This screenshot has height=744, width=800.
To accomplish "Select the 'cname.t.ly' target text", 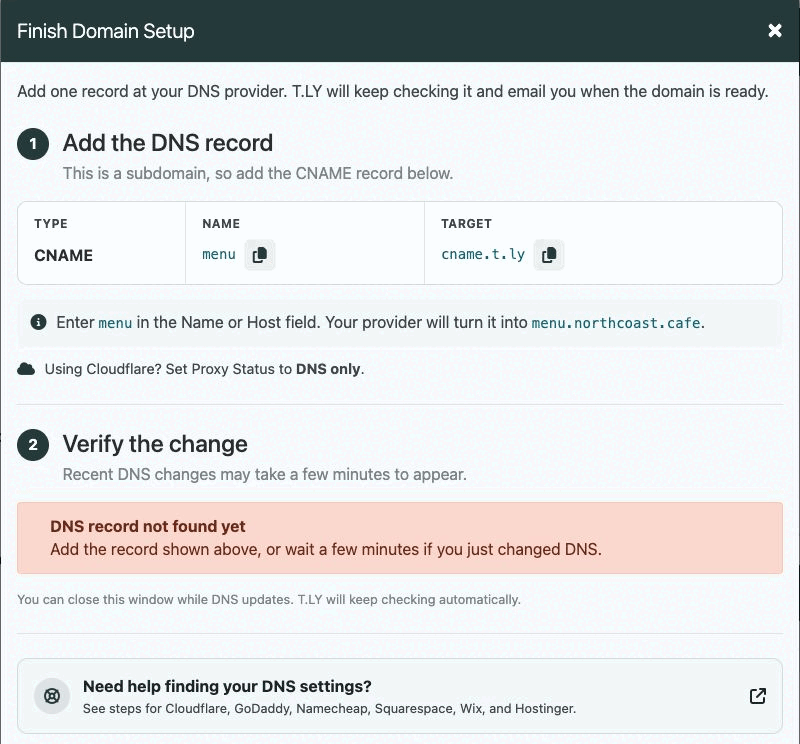I will (x=483, y=254).
